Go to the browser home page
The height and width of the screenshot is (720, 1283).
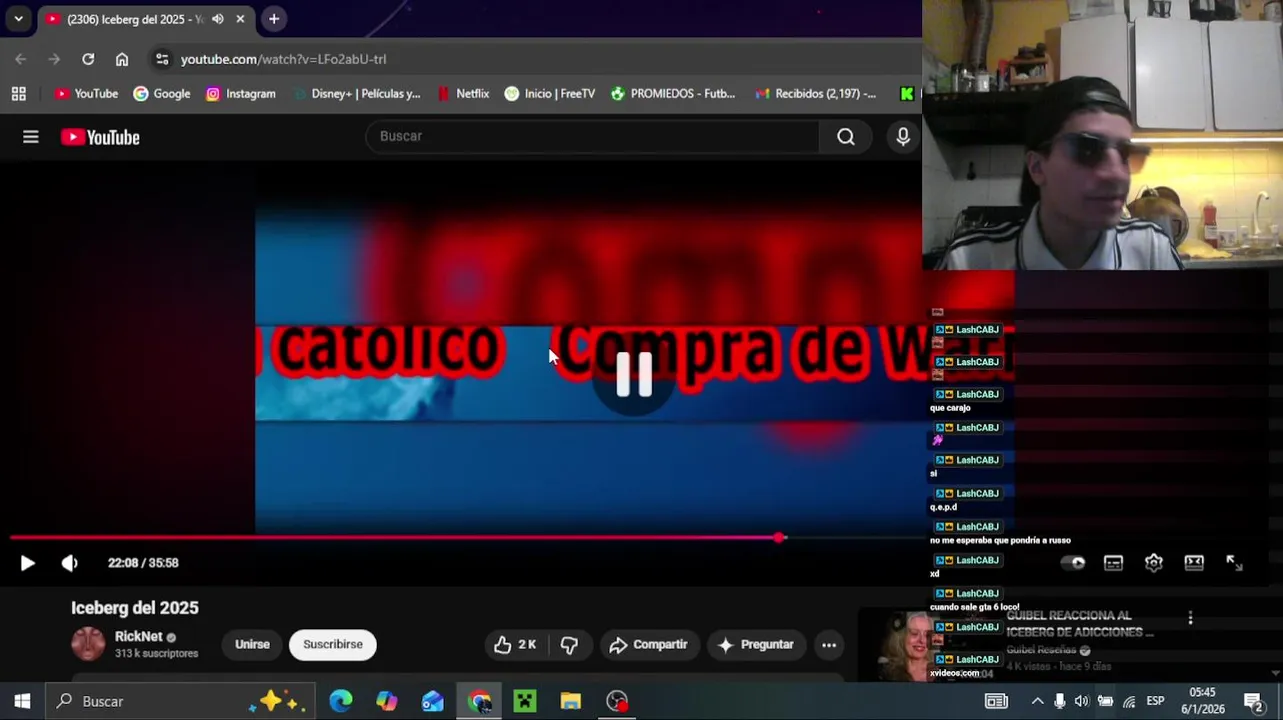(122, 59)
